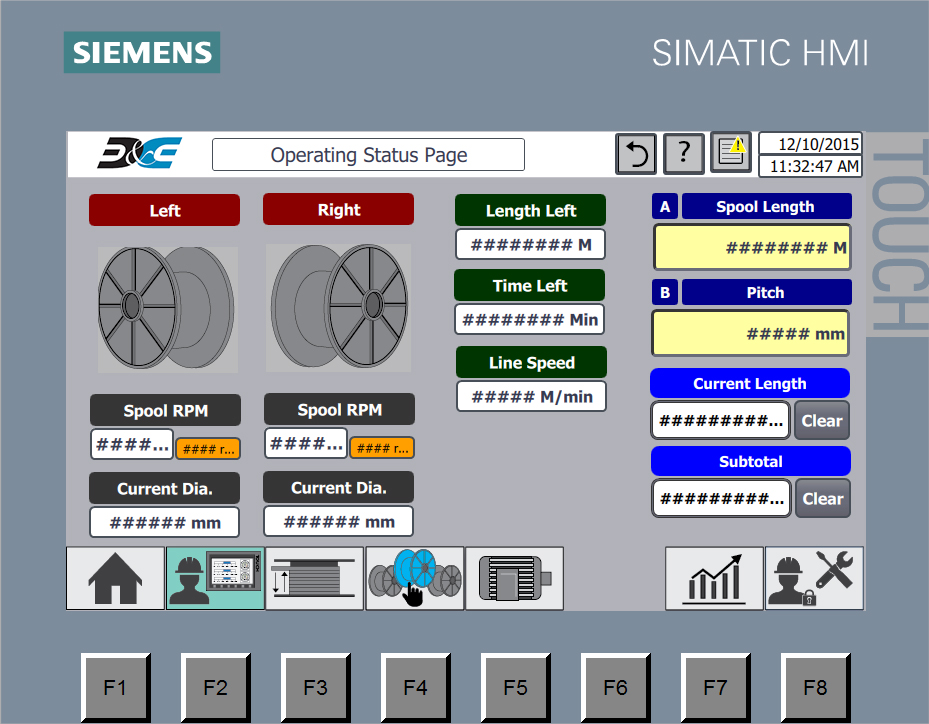The height and width of the screenshot is (724, 929).
Task: Click the Spool Length blue label
Action: point(767,206)
